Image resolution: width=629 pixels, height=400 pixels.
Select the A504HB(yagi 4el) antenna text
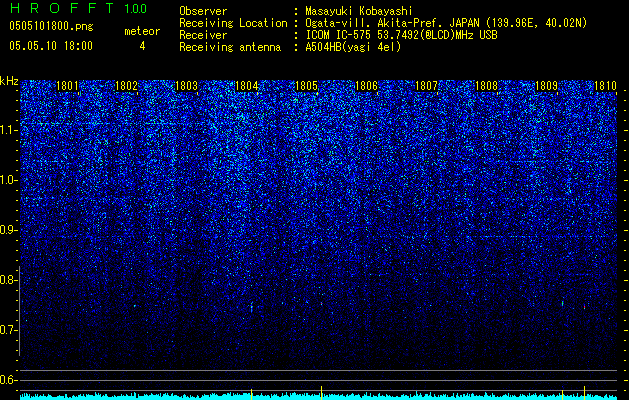point(353,47)
